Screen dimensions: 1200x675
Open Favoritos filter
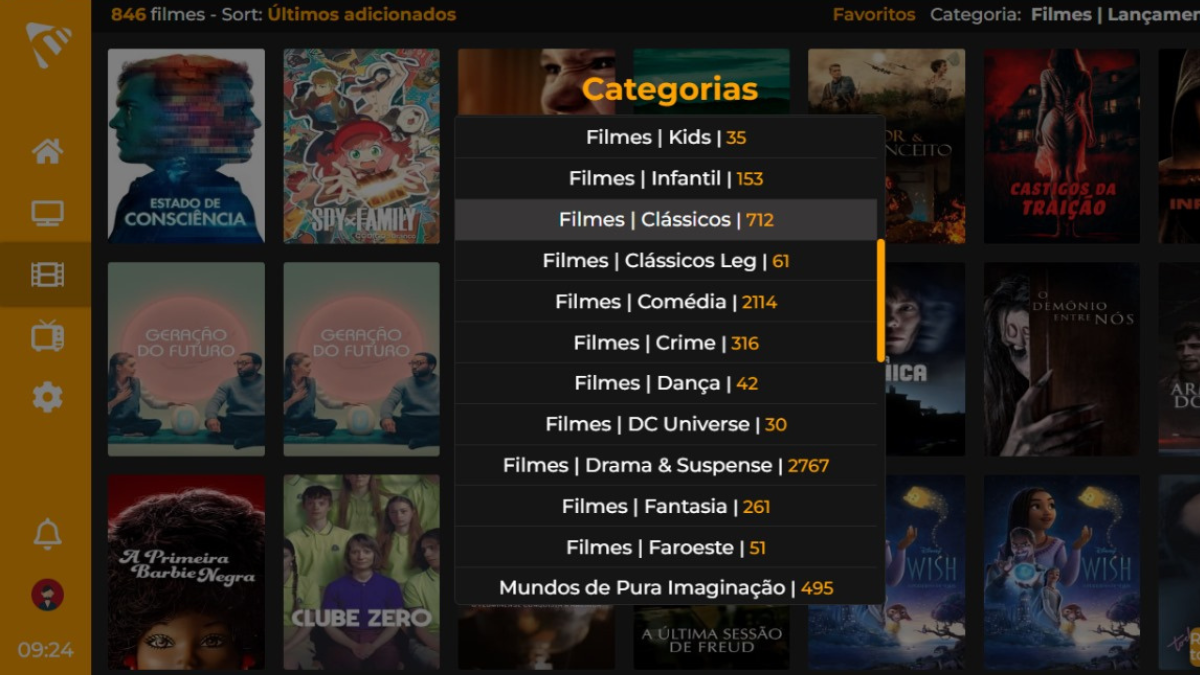click(874, 15)
